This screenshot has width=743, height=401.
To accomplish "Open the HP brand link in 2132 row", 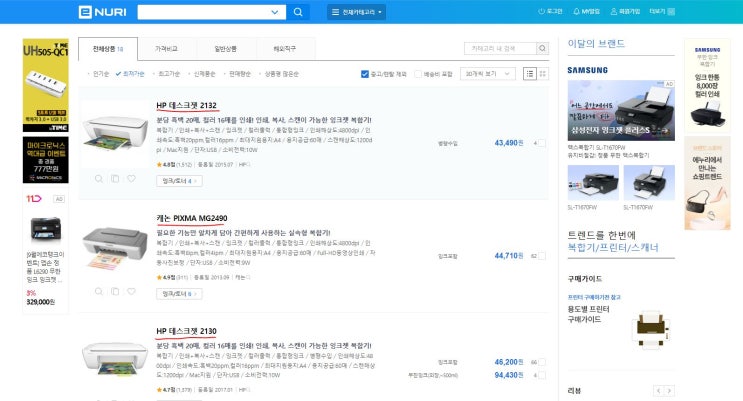I will pyautogui.click(x=244, y=164).
